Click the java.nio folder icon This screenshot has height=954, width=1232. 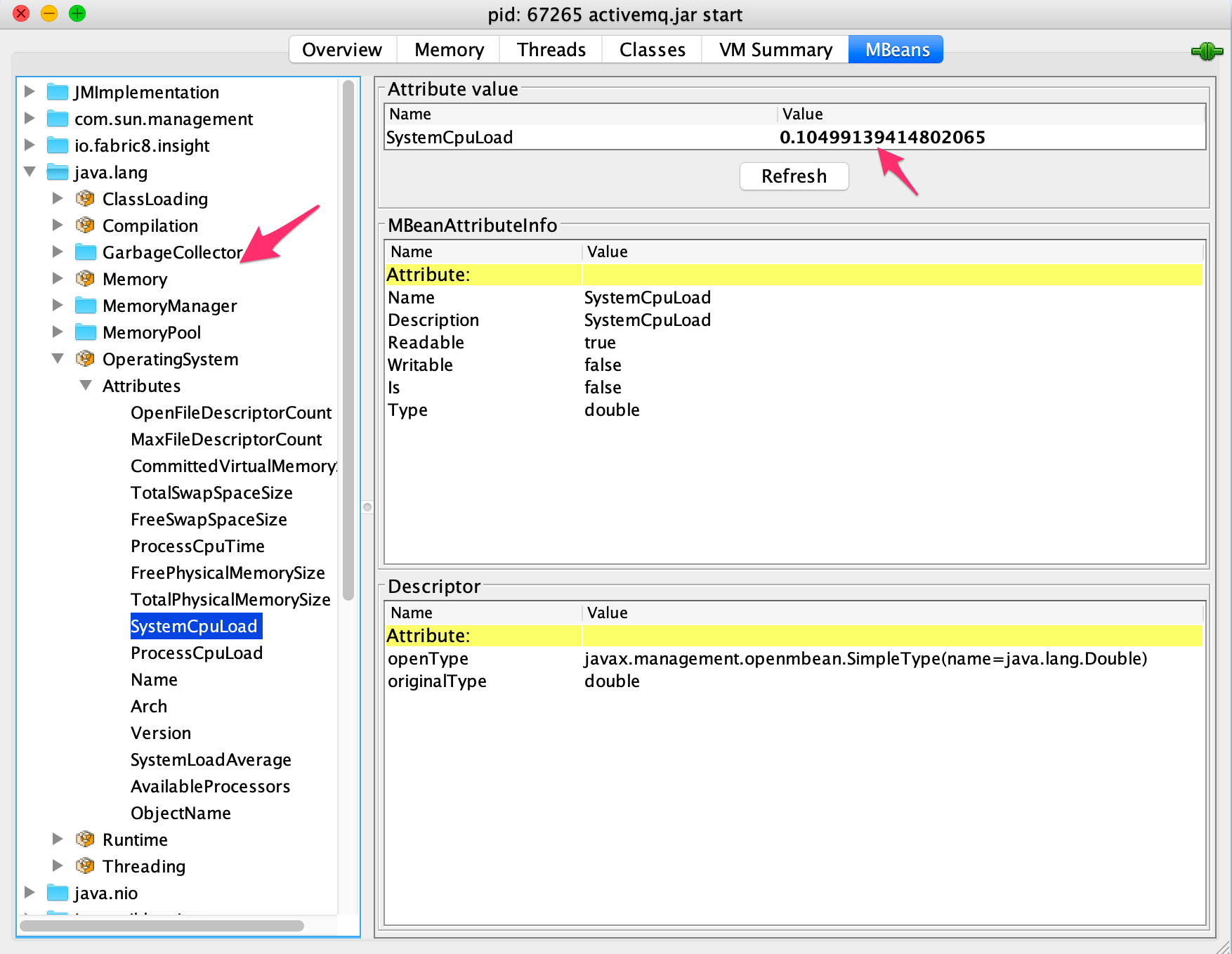coord(58,893)
